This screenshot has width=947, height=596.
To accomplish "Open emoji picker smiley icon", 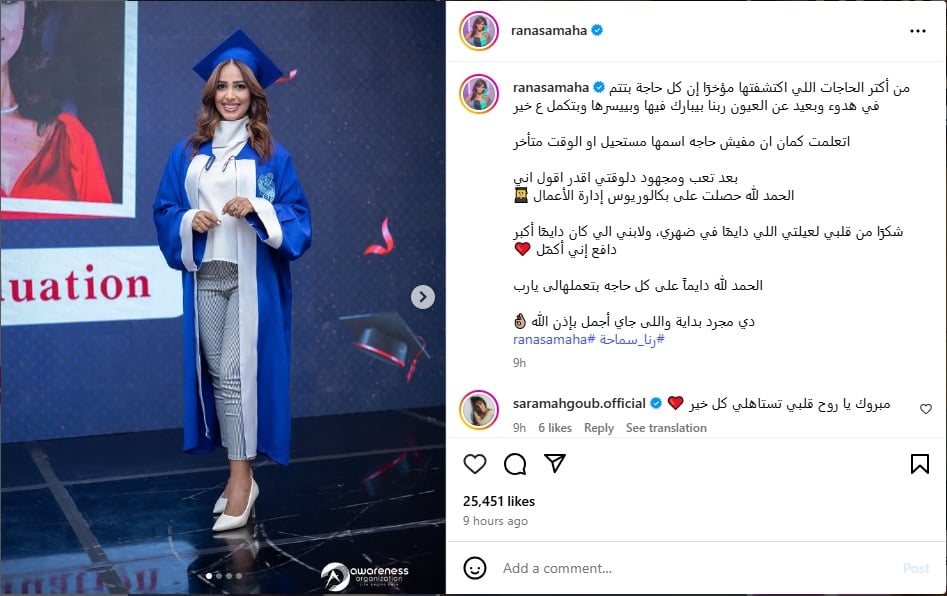I will [x=475, y=568].
